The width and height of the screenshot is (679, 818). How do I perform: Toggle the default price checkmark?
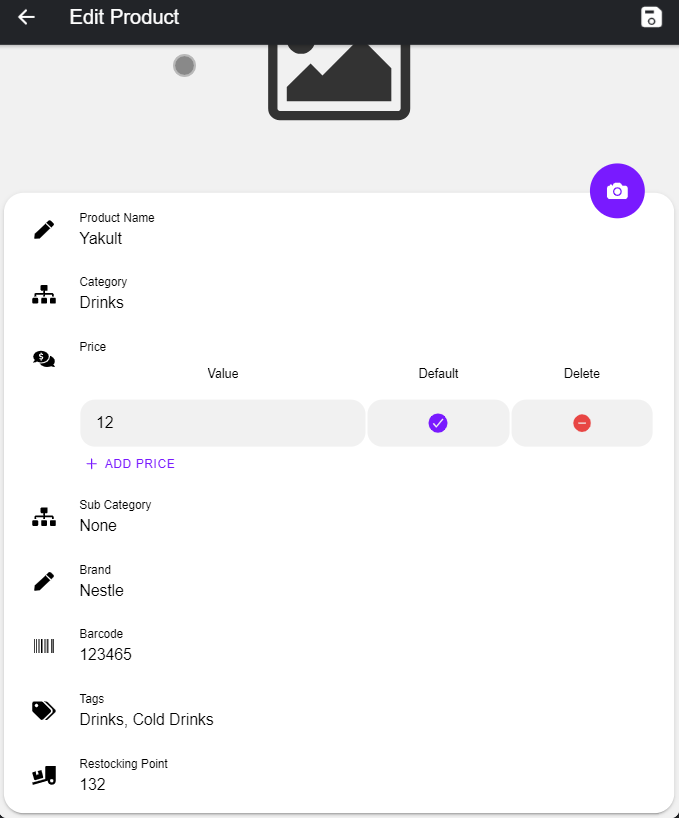pyautogui.click(x=438, y=423)
